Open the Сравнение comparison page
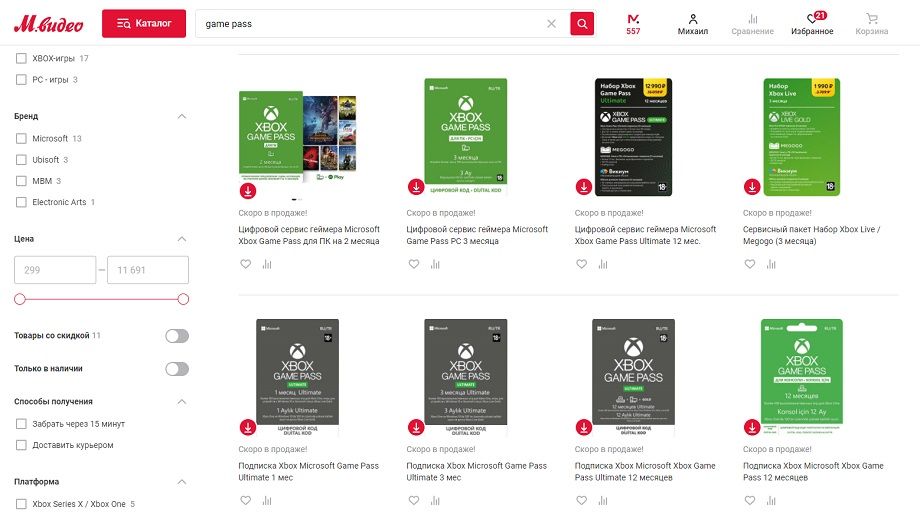 (x=752, y=25)
